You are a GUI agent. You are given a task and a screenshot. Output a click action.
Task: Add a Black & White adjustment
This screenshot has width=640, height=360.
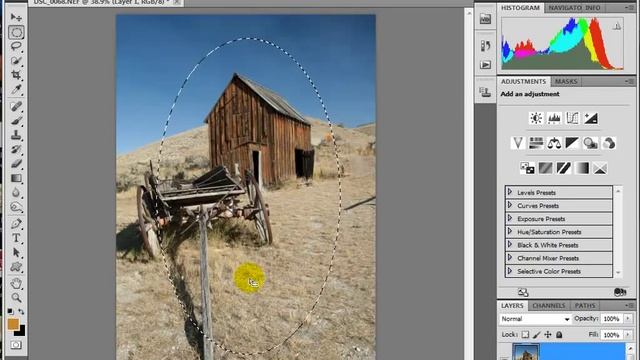(x=572, y=143)
